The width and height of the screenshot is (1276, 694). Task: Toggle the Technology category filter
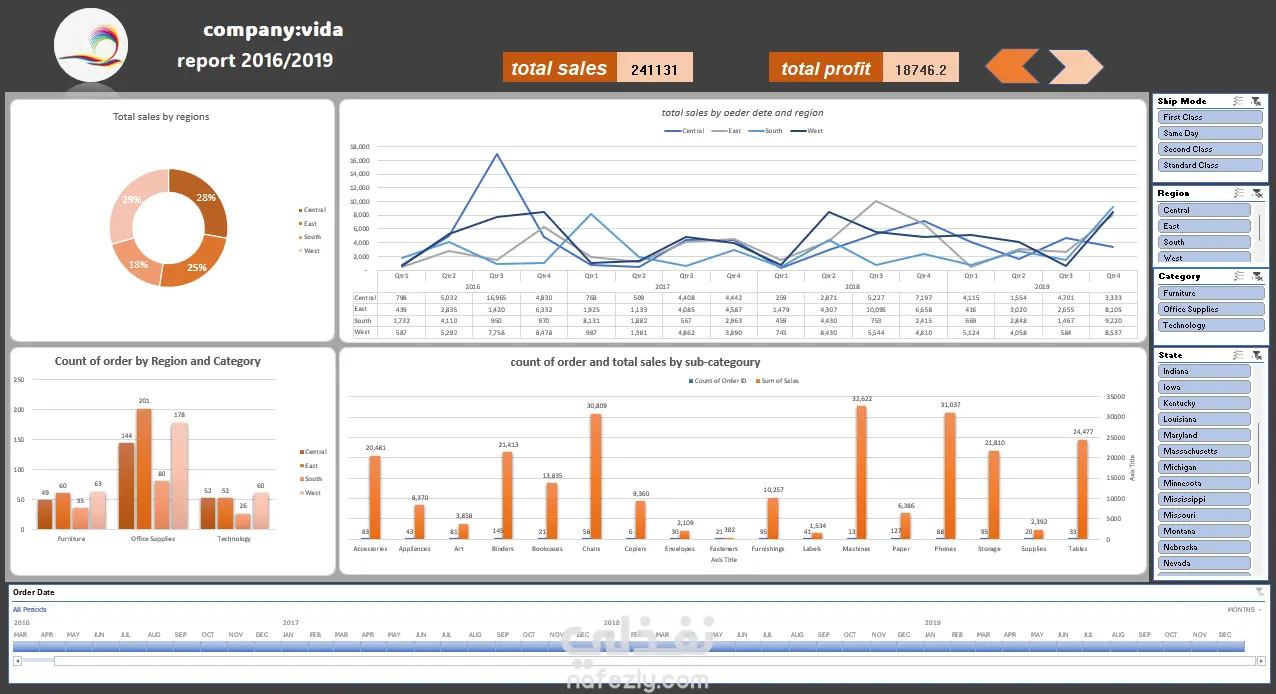(x=1211, y=325)
